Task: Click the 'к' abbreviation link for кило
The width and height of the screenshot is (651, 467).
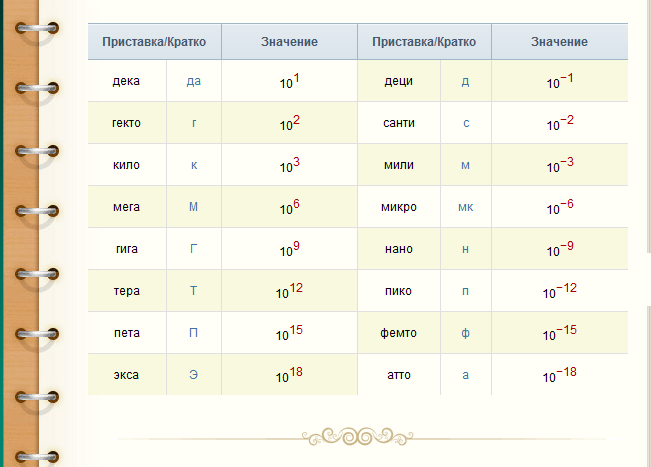Action: point(193,165)
